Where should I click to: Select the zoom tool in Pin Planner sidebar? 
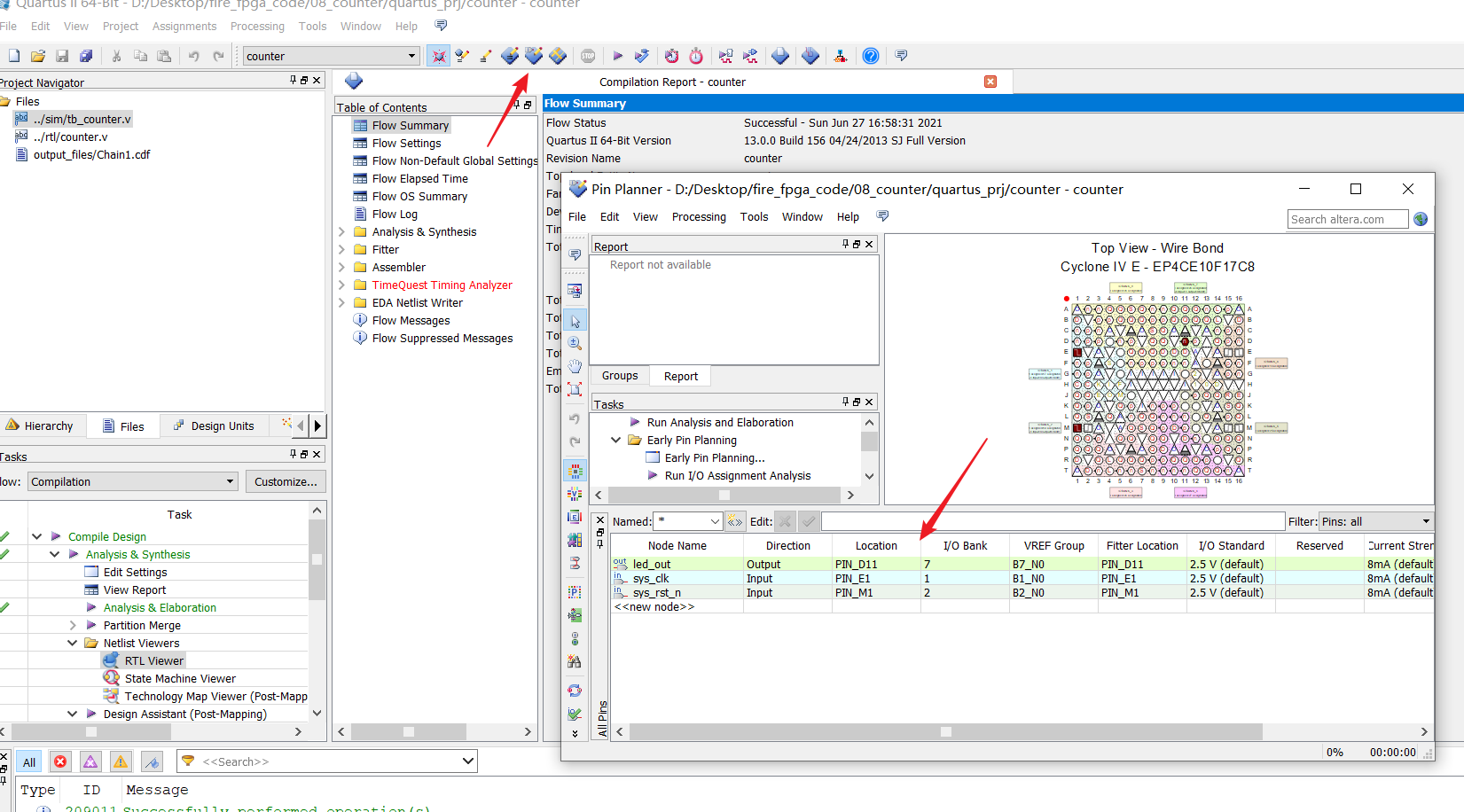pos(575,343)
